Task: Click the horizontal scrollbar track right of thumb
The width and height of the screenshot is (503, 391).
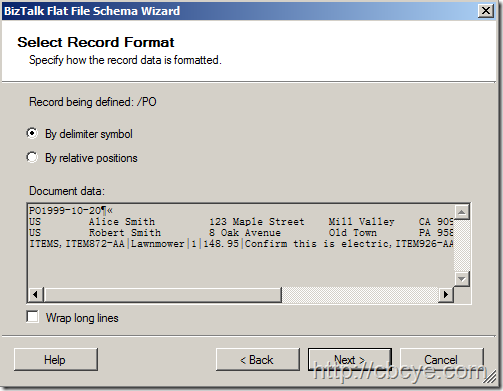Action: (x=360, y=295)
